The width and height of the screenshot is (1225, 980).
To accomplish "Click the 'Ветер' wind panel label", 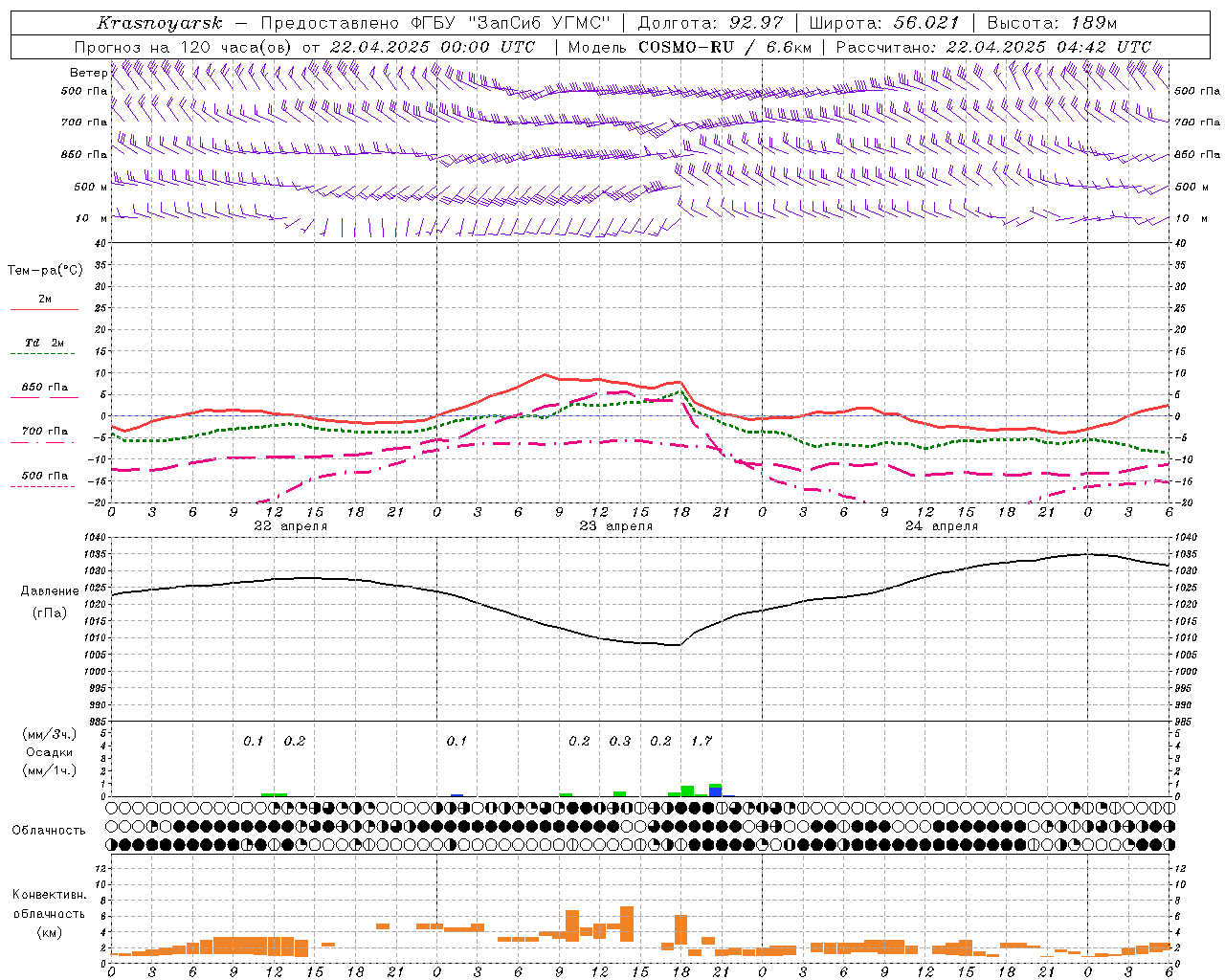I will (88, 73).
